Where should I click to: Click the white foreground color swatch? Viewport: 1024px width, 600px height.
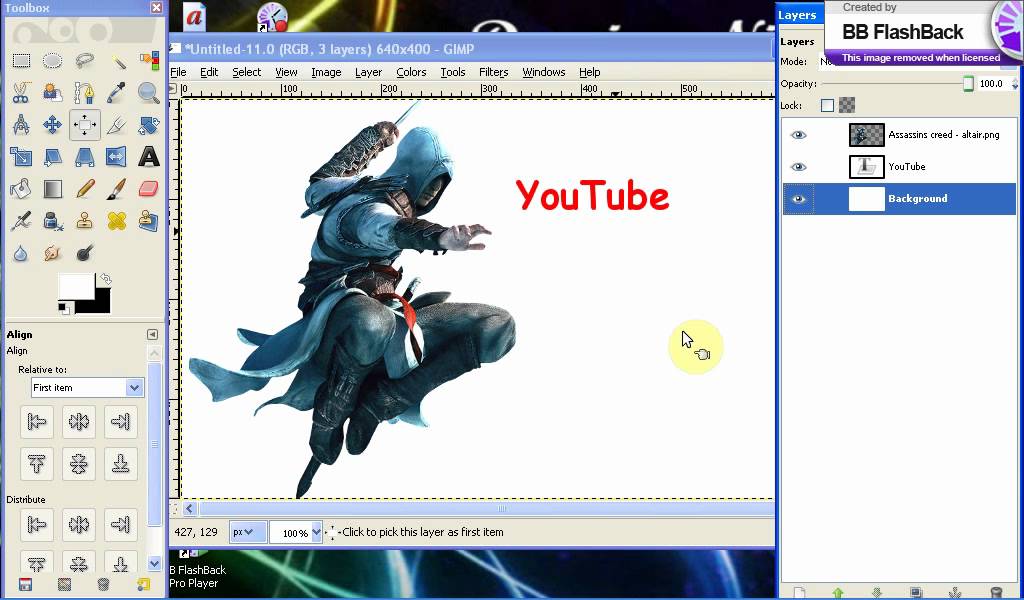[75, 286]
